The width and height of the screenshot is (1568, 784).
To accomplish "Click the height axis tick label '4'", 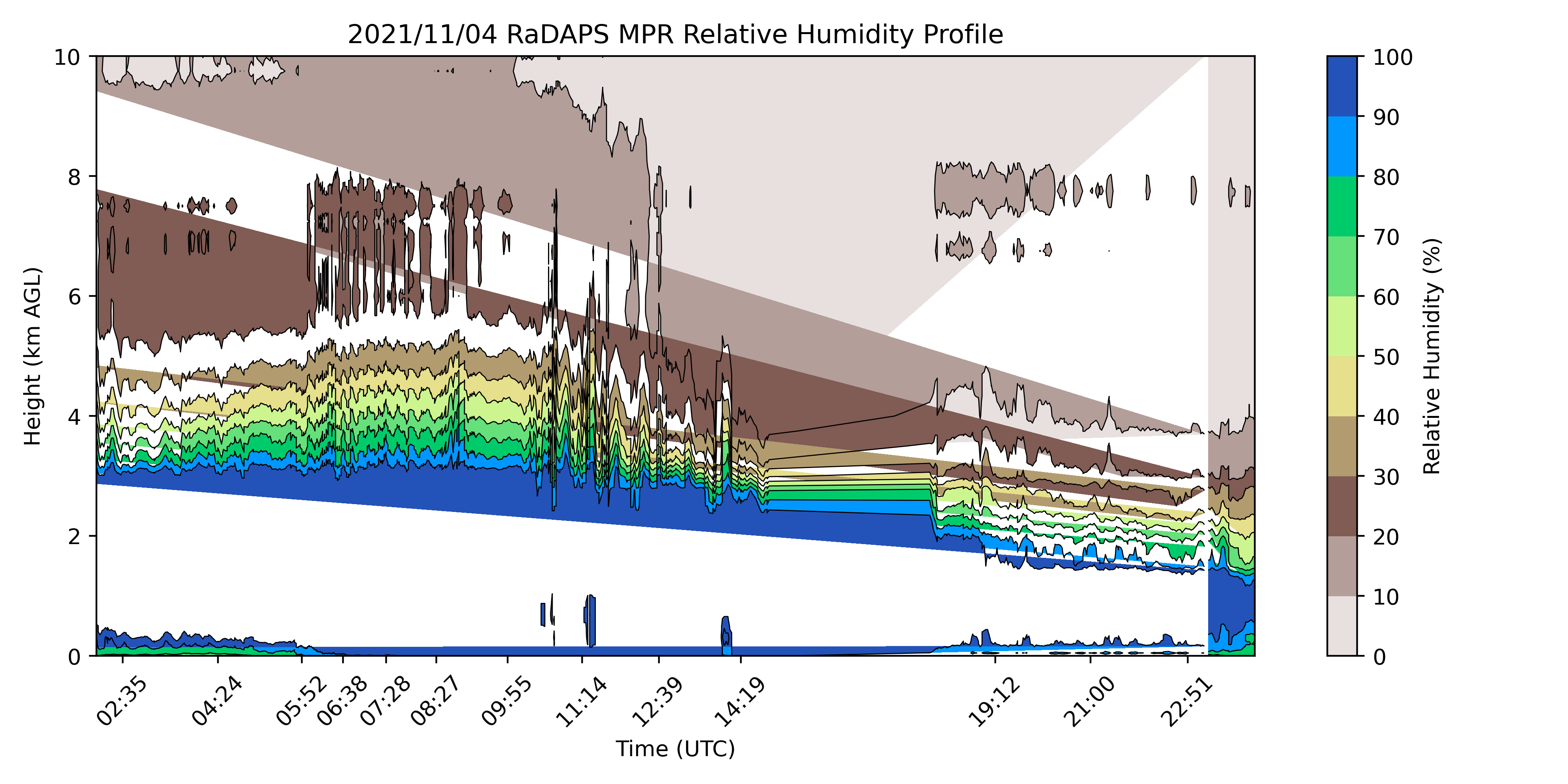I will [74, 417].
